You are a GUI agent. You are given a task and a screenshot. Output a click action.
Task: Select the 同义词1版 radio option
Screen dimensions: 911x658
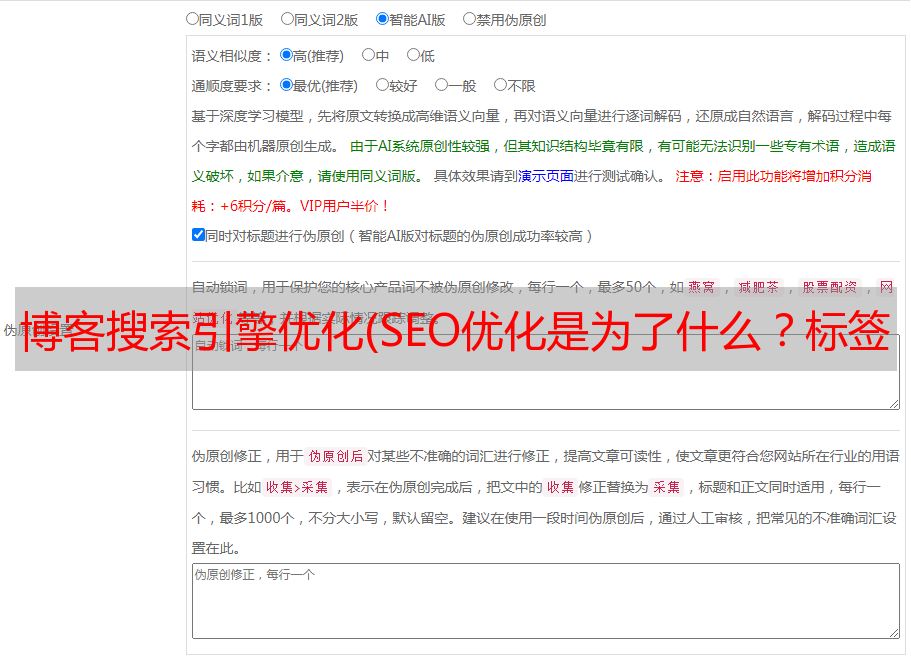192,18
